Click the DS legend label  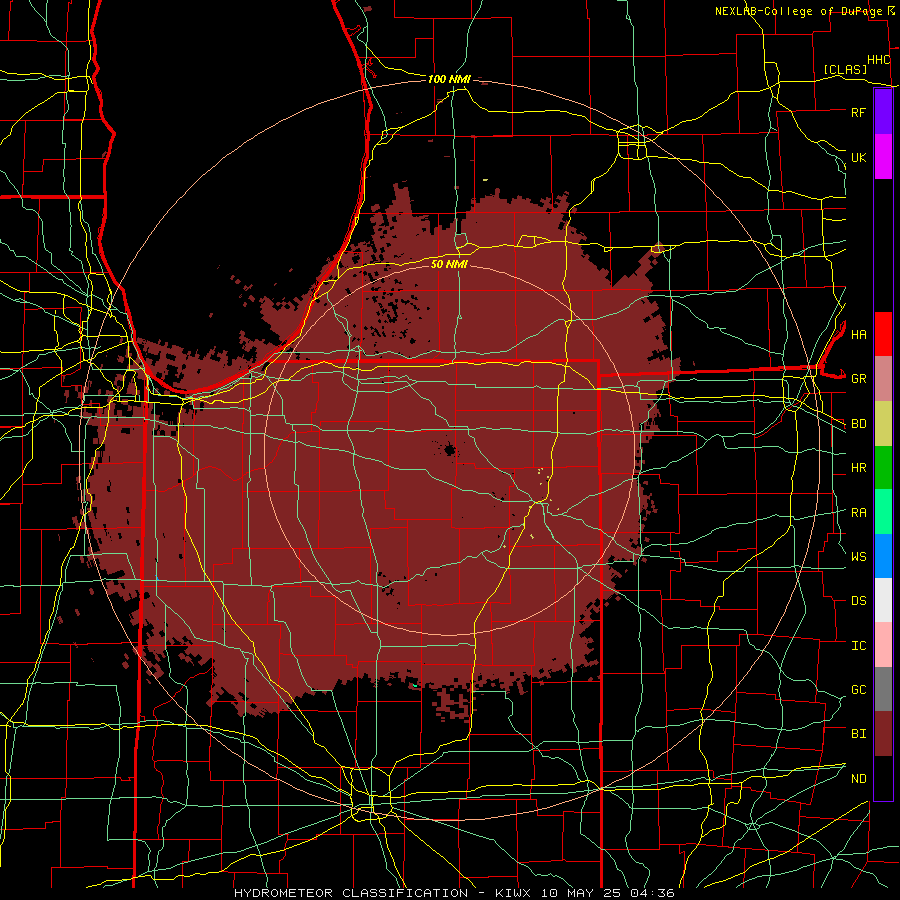[858, 601]
